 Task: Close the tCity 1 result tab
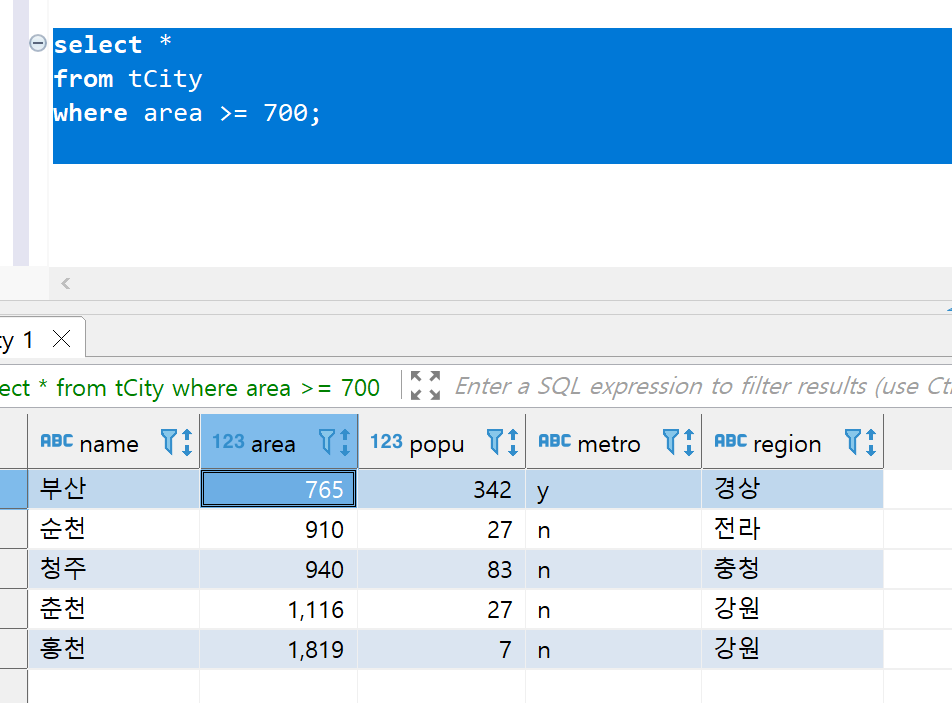(61, 339)
